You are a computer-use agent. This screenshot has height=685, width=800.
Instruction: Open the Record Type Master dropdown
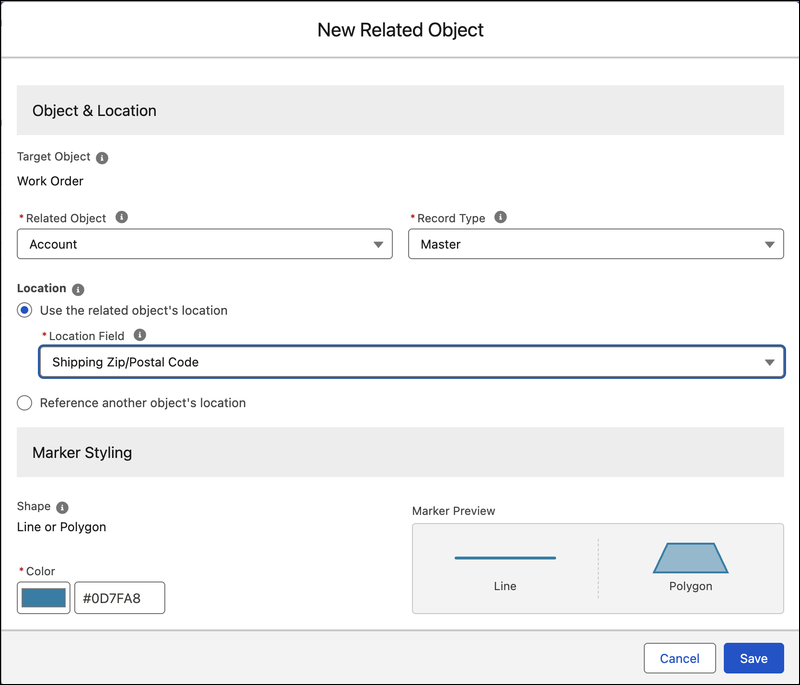click(596, 244)
